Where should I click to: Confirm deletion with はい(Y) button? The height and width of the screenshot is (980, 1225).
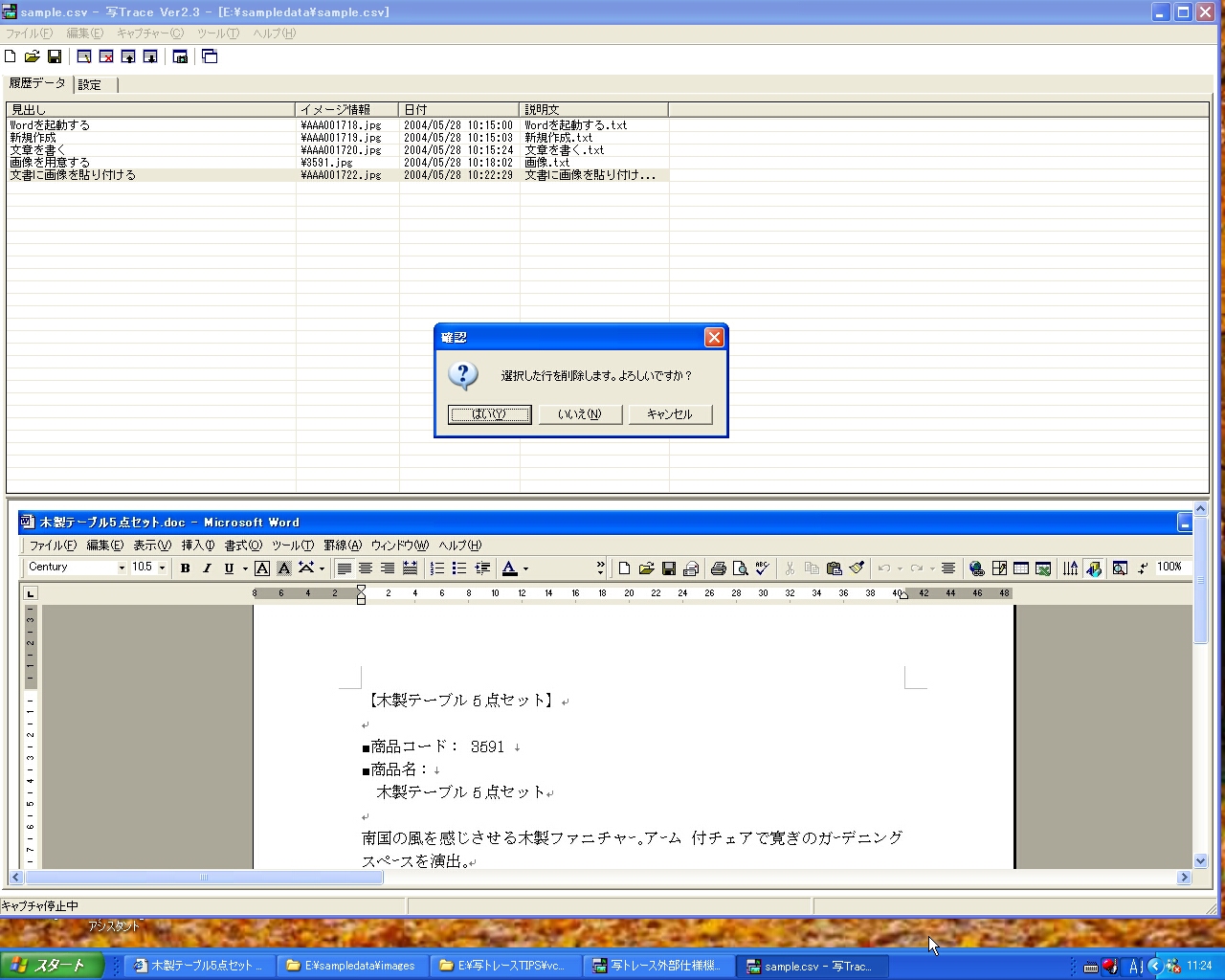(490, 414)
